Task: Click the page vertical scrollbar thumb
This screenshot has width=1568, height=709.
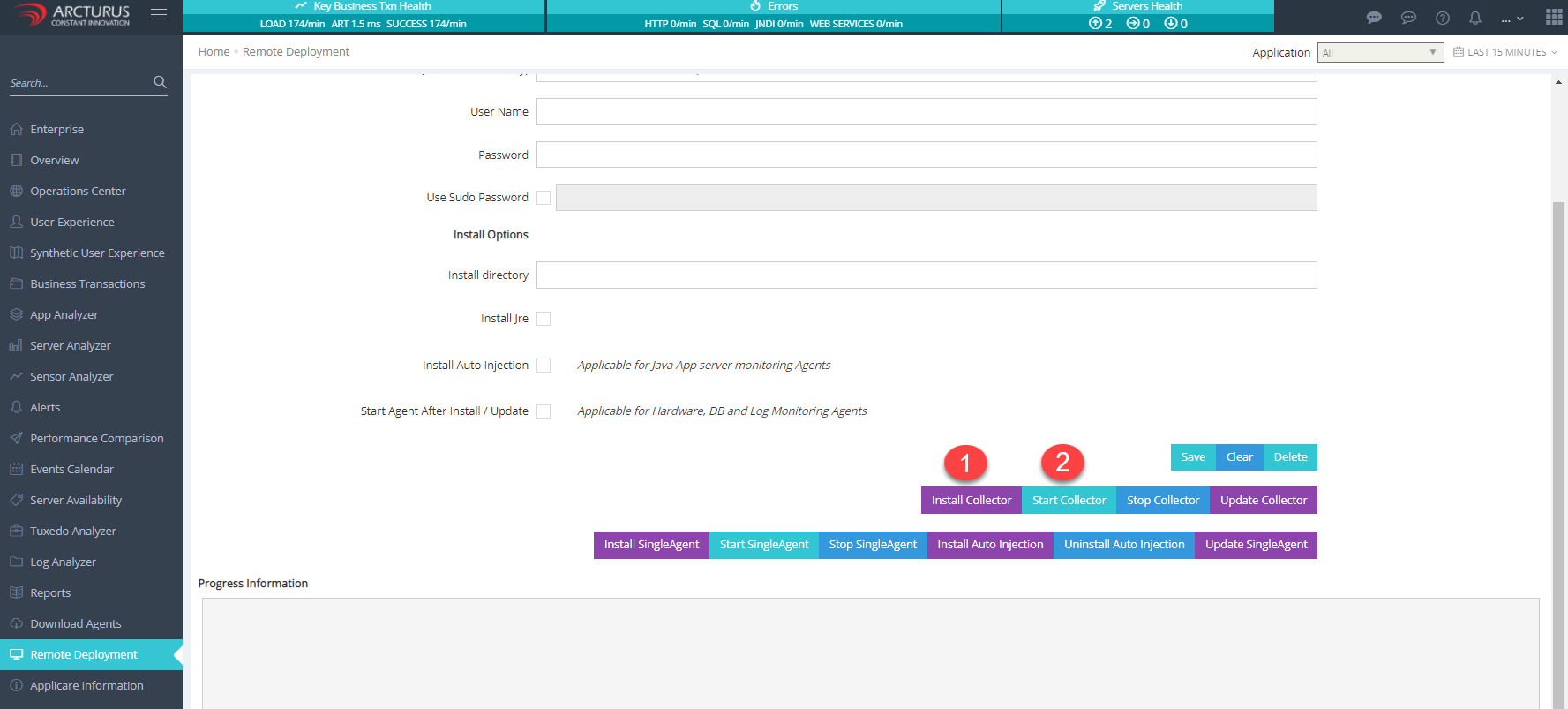Action: pyautogui.click(x=1558, y=455)
